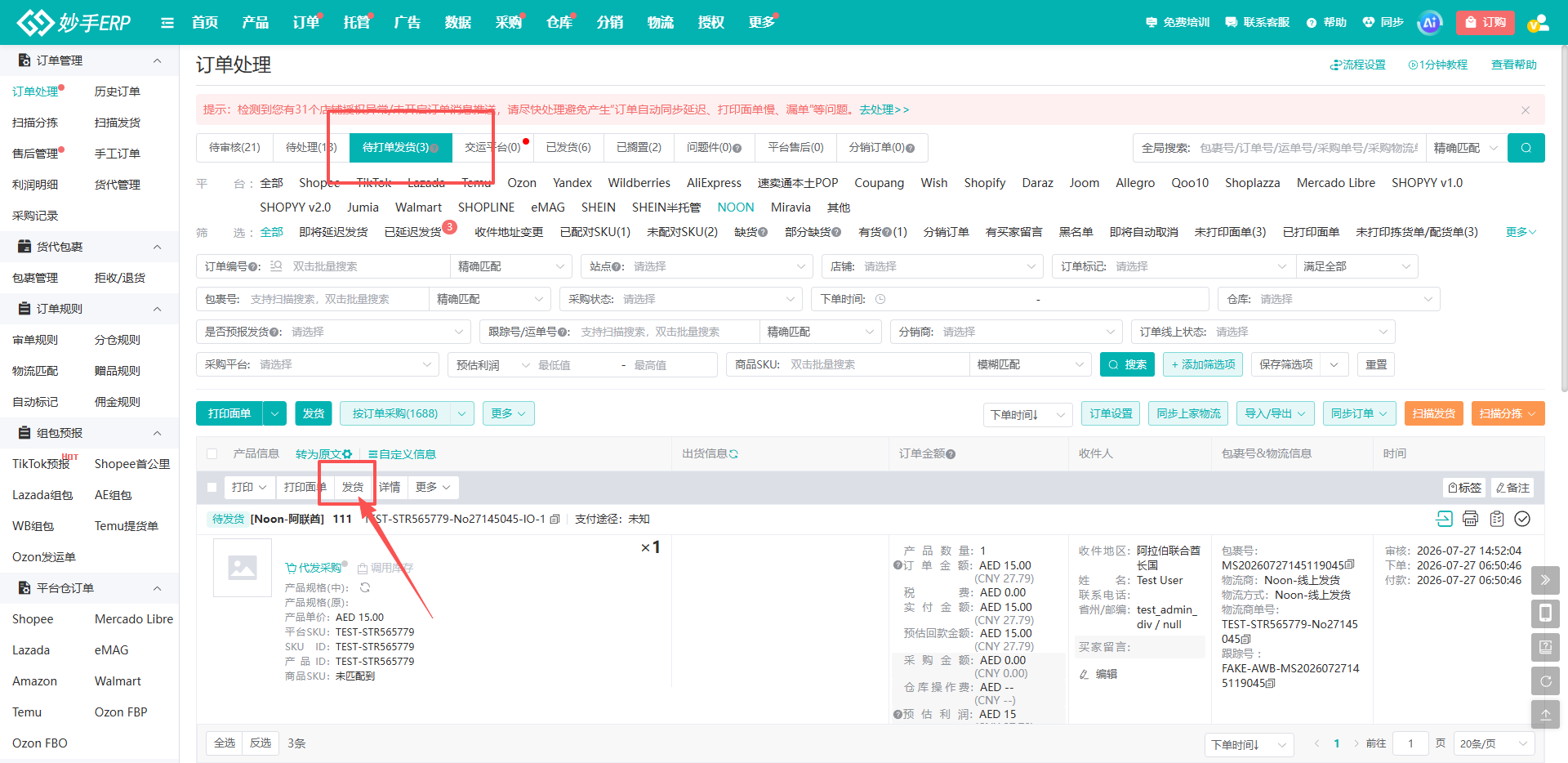Screen dimensions: 1568x763
Task: Open the 导入/导出 dropdown
Action: tap(1275, 413)
